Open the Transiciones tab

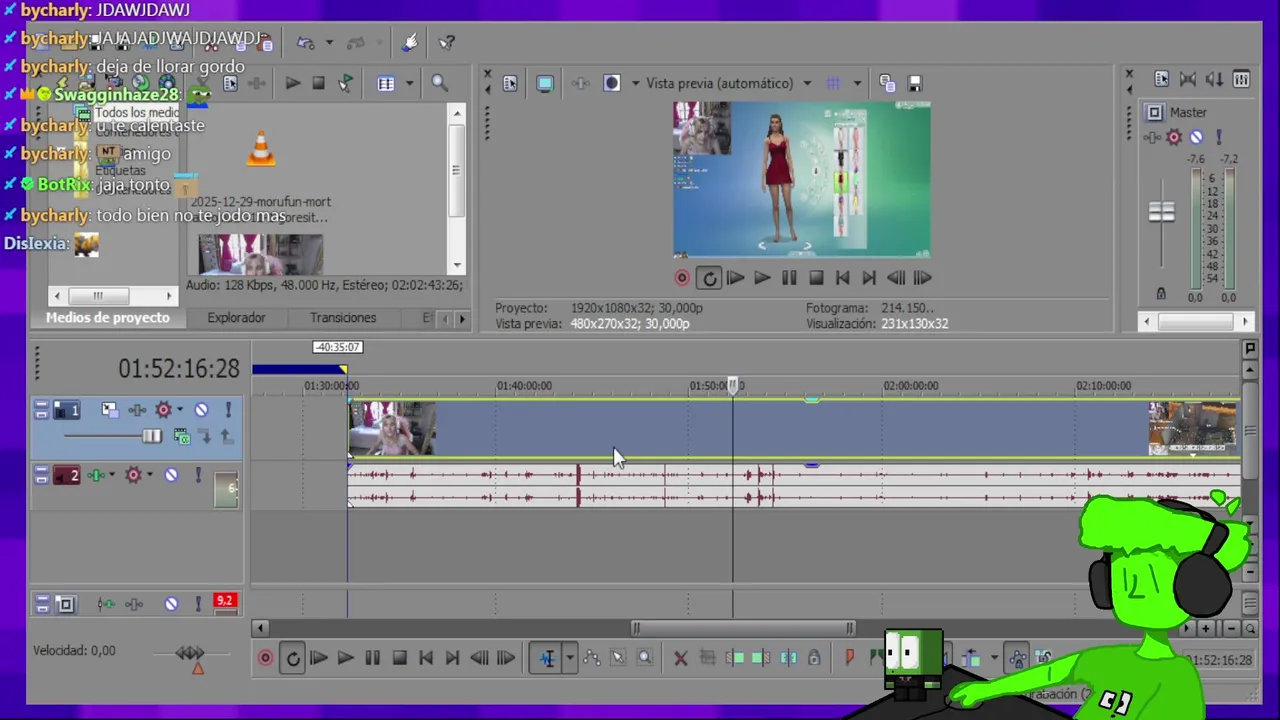pos(343,318)
